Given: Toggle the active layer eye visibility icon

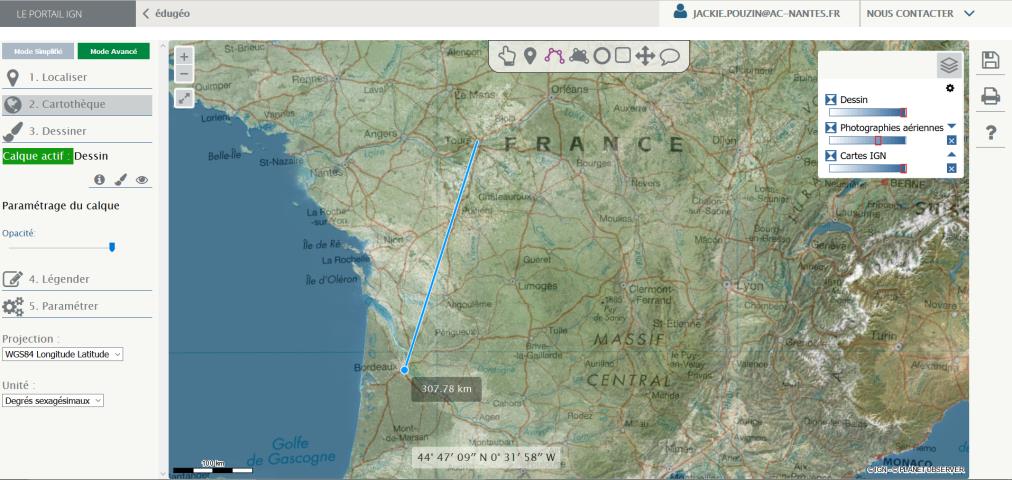Looking at the screenshot, I should [x=142, y=180].
